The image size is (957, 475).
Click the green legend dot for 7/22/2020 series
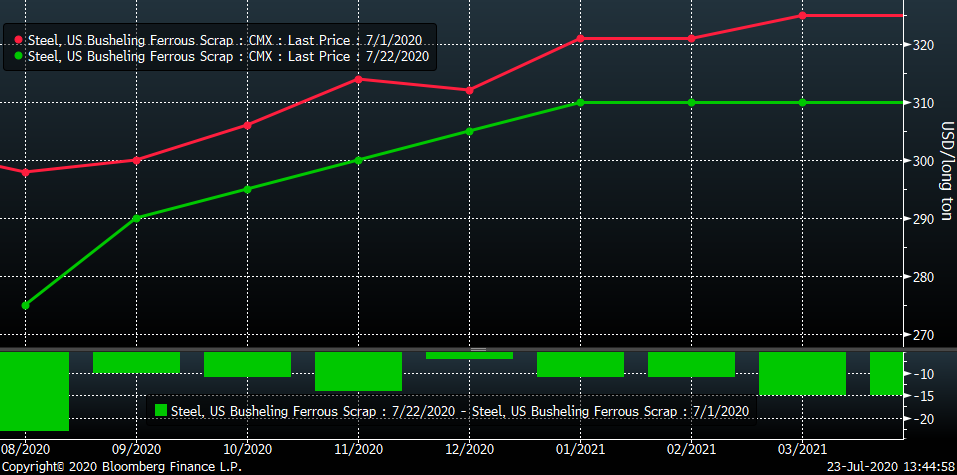coord(20,56)
